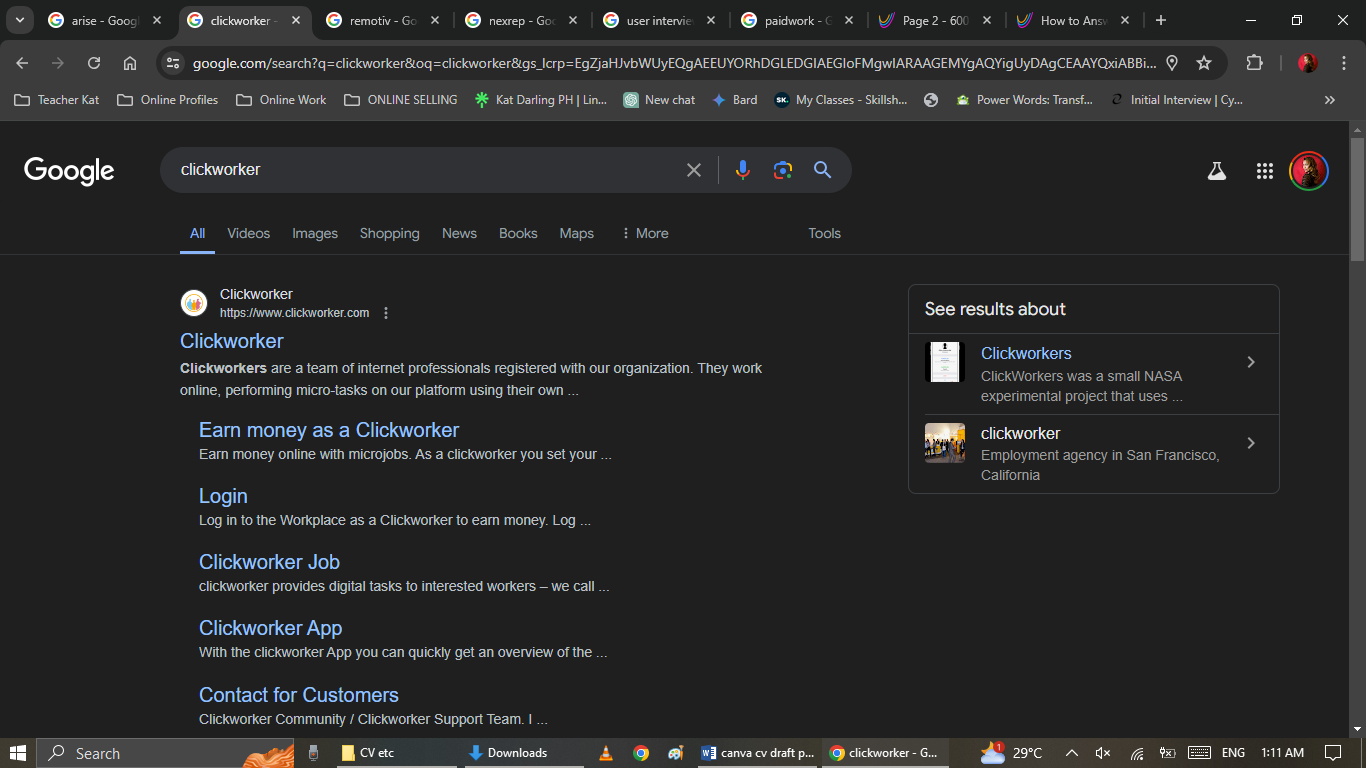
Task: Open the Chrome three-dot menu
Action: point(1344,63)
